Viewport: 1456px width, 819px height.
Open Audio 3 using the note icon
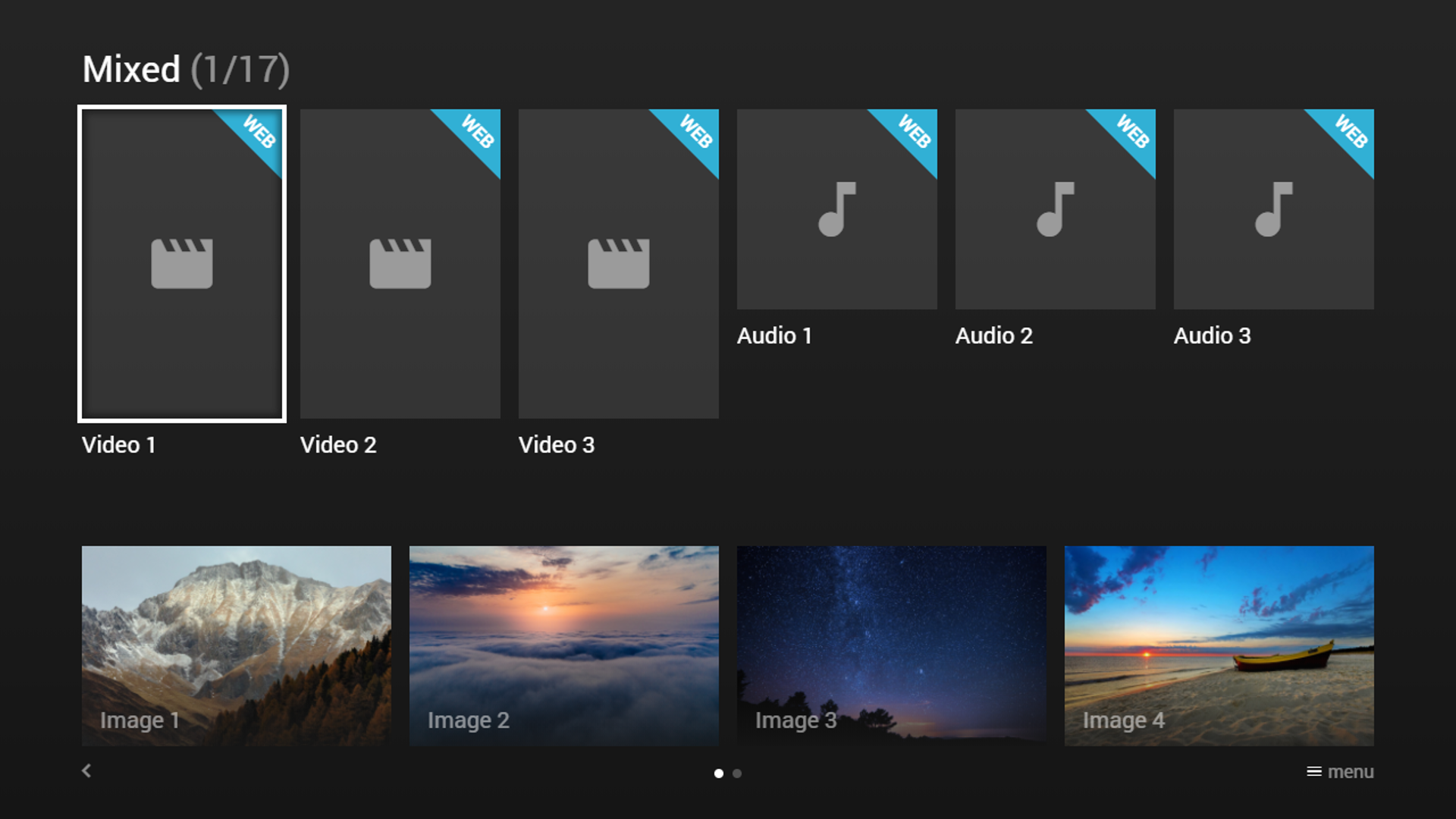click(1272, 210)
